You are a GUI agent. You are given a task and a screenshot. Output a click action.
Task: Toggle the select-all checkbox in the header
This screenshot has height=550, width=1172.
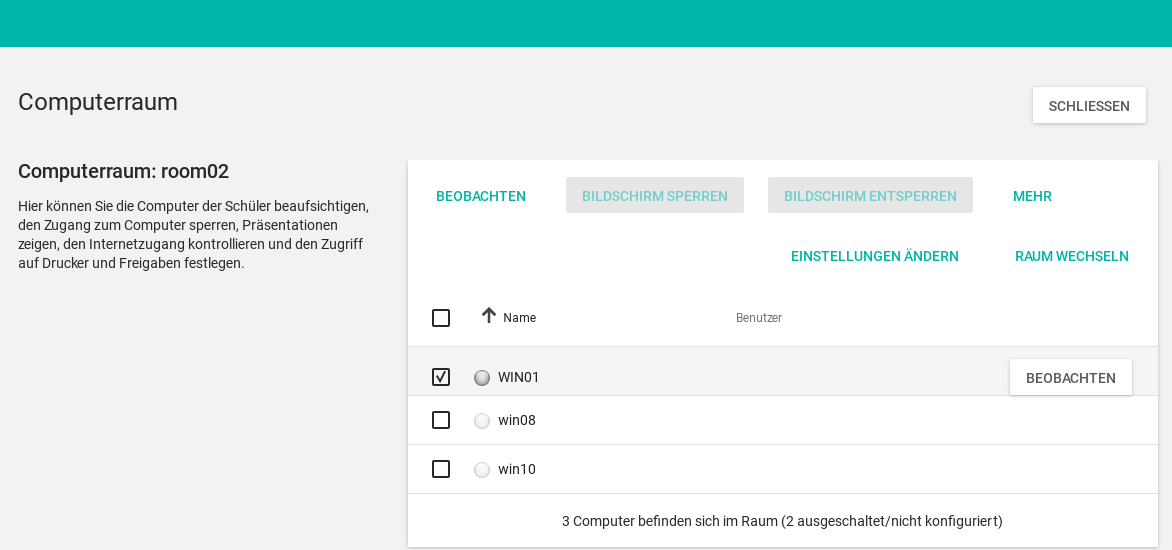[441, 318]
